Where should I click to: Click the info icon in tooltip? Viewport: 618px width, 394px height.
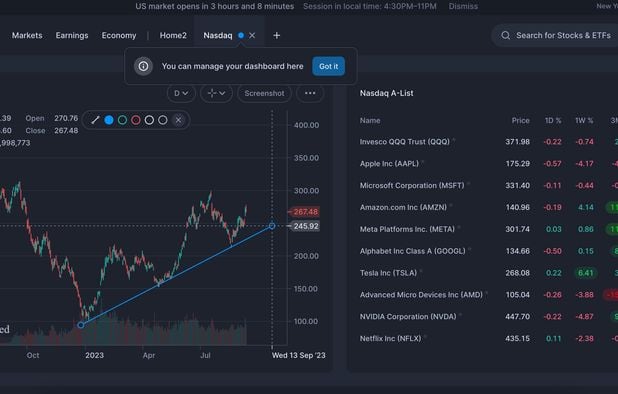tap(143, 66)
